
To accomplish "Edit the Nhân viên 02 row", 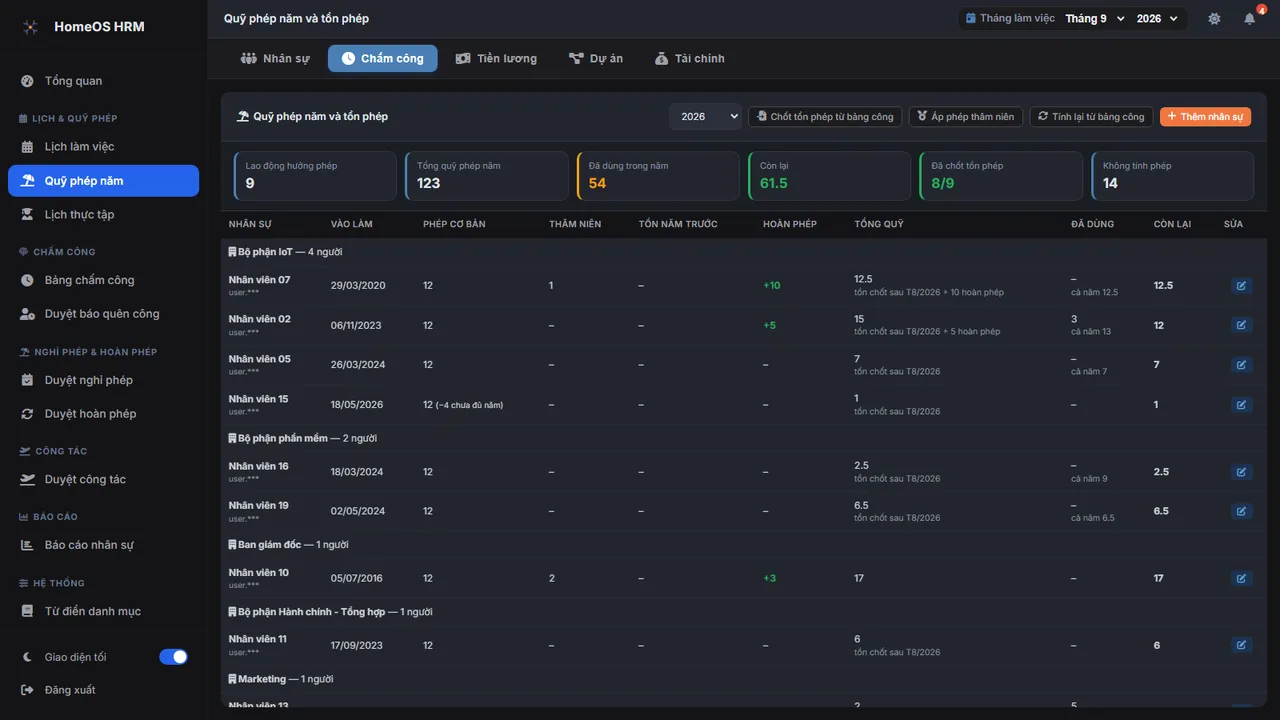I will click(1241, 325).
